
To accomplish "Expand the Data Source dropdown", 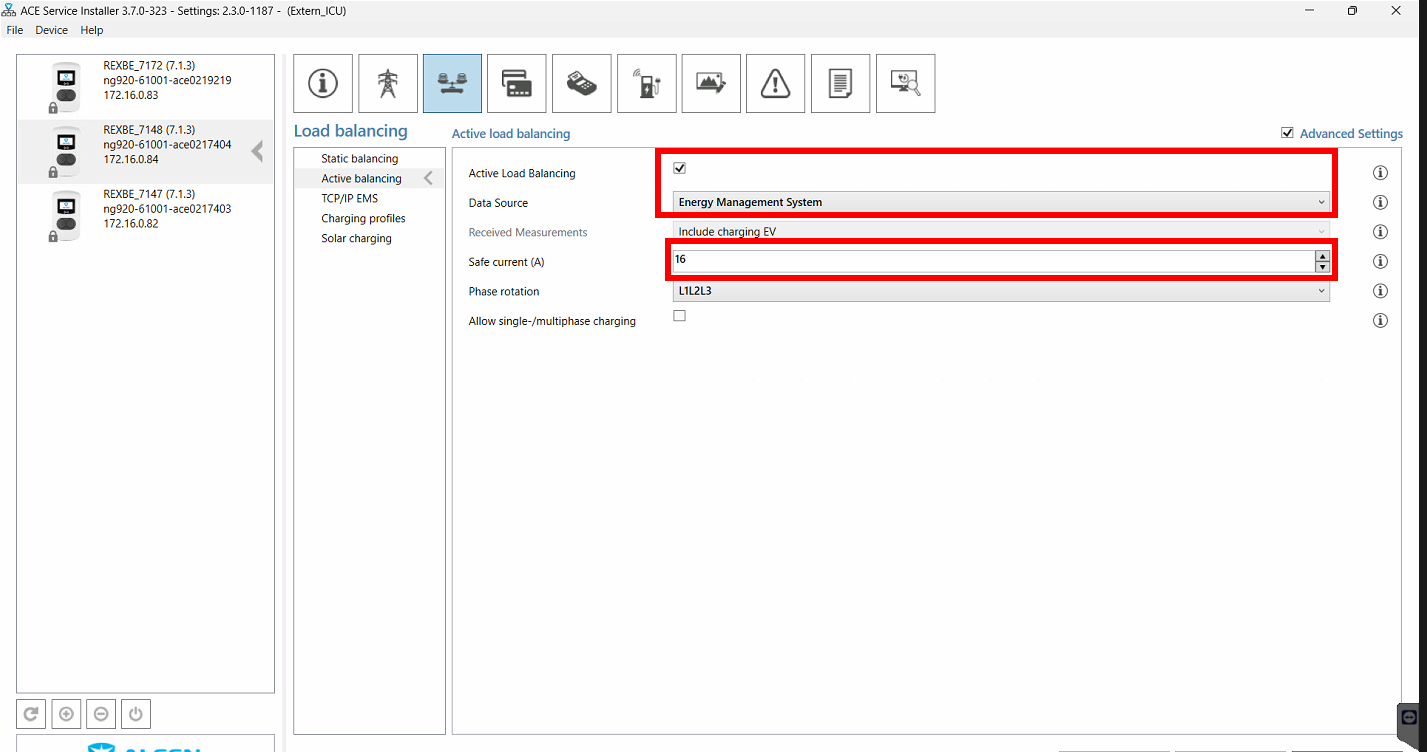I will pos(1001,202).
